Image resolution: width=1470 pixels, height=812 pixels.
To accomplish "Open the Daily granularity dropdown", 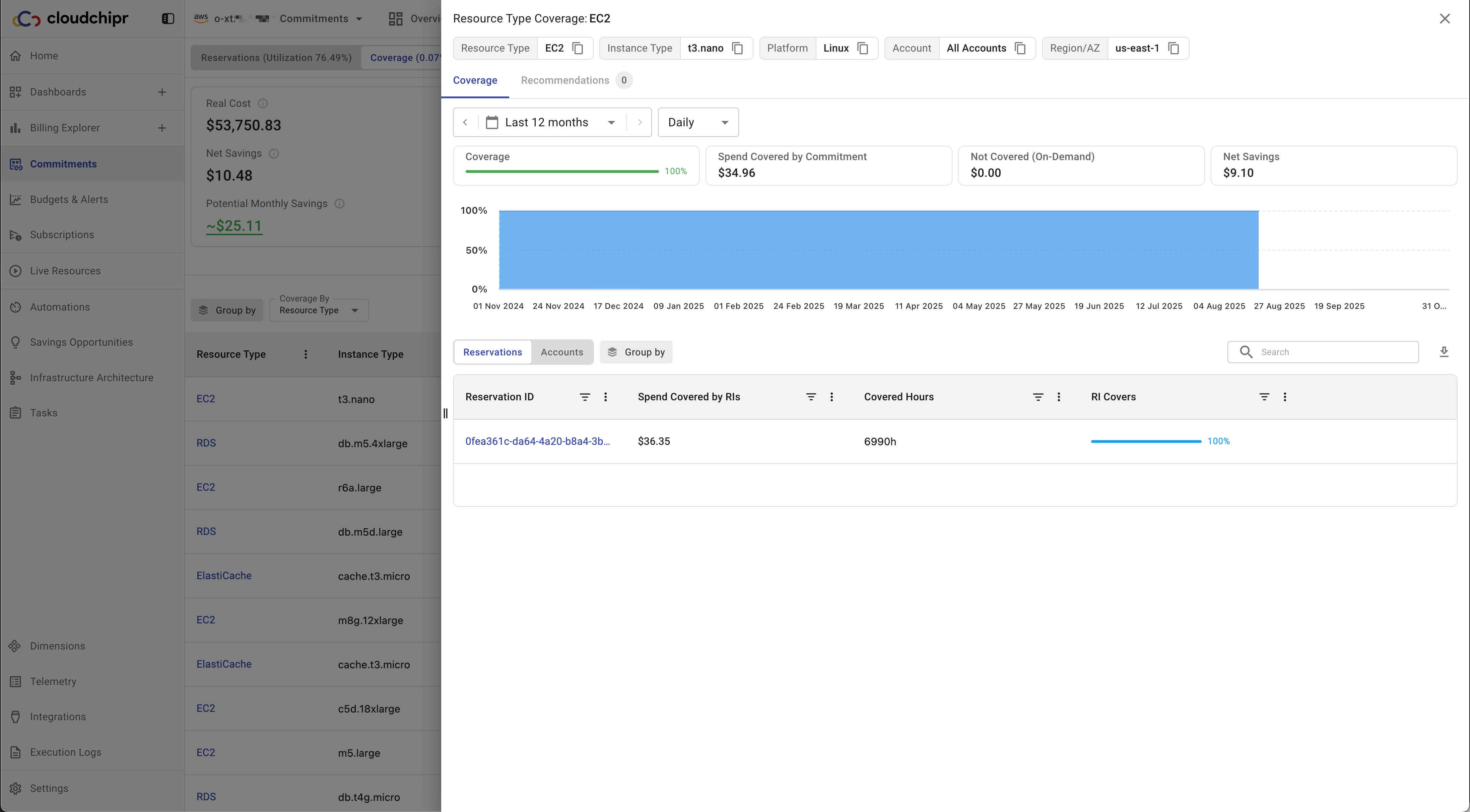I will [697, 123].
